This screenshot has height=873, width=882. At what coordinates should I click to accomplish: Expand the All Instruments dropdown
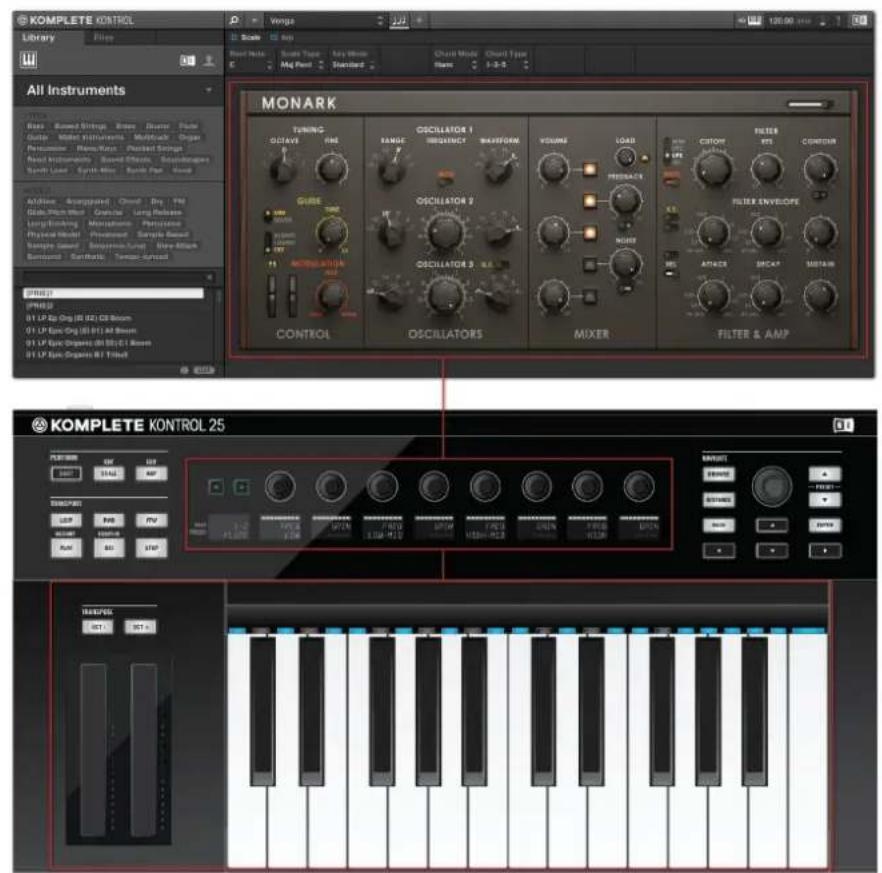tap(209, 90)
